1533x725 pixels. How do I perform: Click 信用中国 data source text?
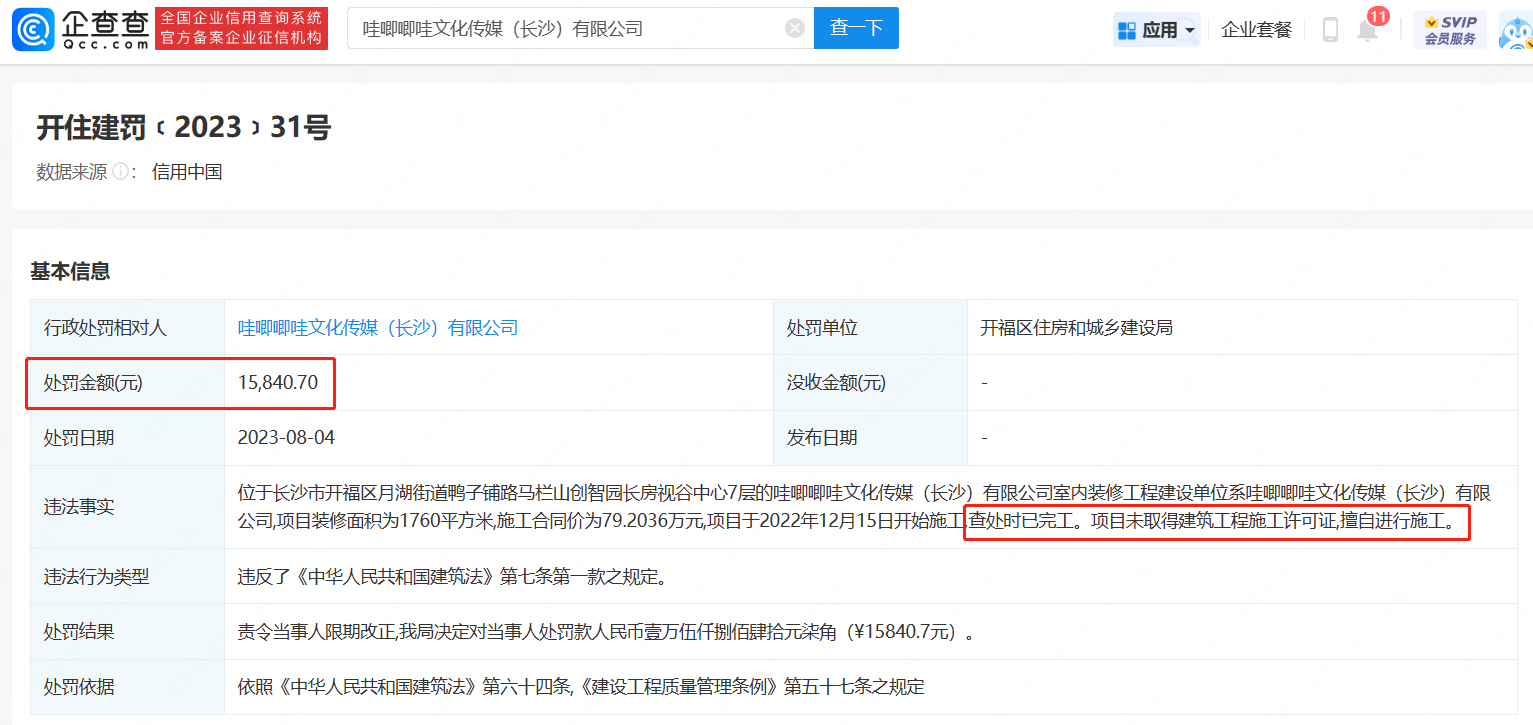pyautogui.click(x=187, y=172)
